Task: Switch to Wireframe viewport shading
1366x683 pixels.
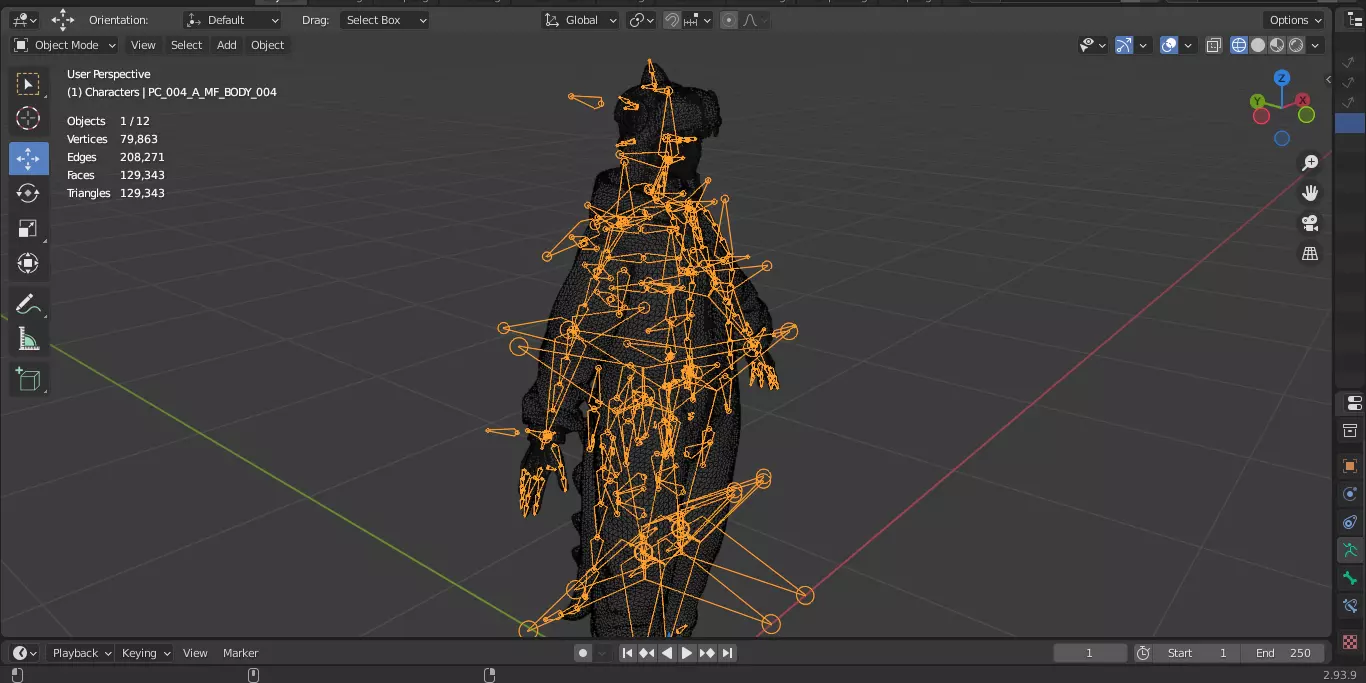Action: click(1239, 45)
